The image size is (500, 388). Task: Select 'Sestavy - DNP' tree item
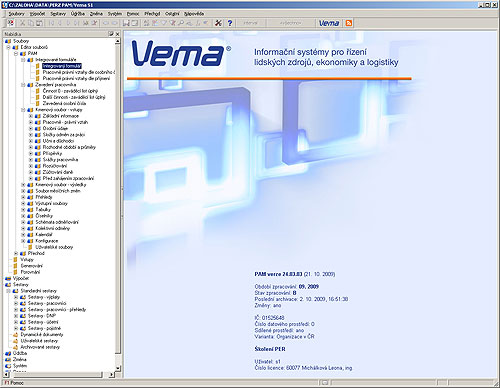(x=42, y=316)
